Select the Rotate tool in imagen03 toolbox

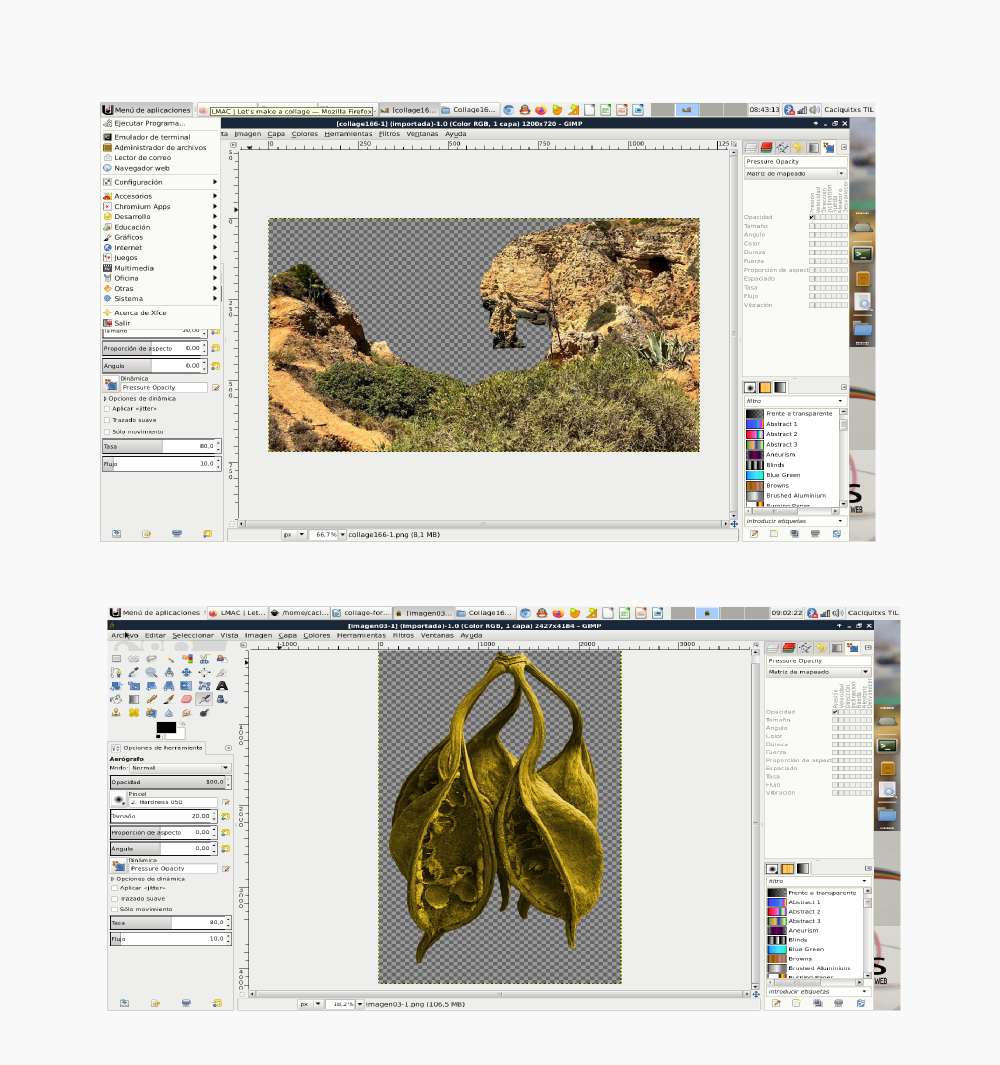tap(116, 685)
